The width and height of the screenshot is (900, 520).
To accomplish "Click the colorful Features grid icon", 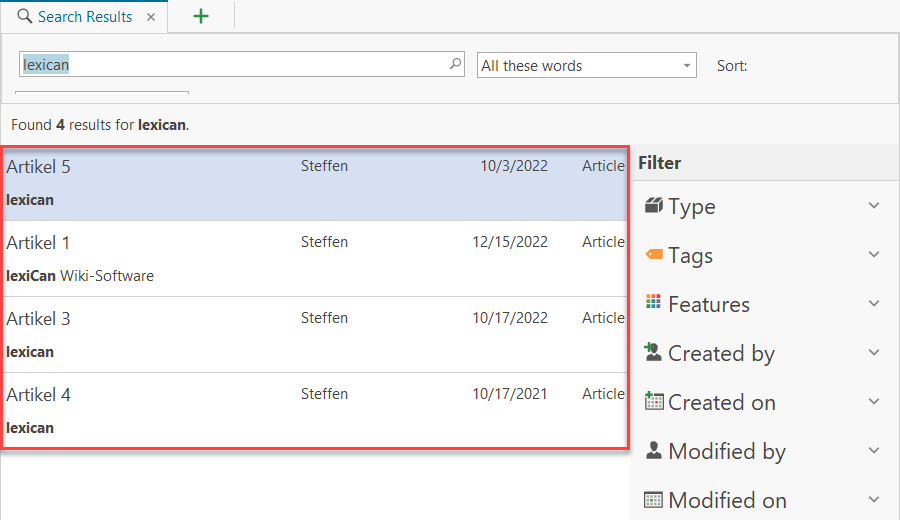I will [x=654, y=303].
